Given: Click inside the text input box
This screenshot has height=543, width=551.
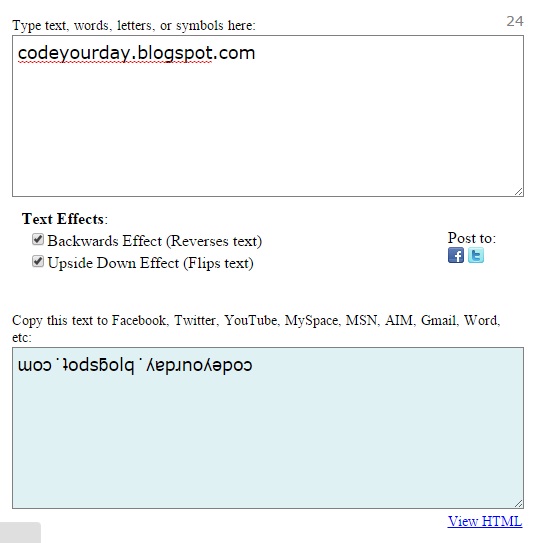Looking at the screenshot, I should (x=268, y=116).
